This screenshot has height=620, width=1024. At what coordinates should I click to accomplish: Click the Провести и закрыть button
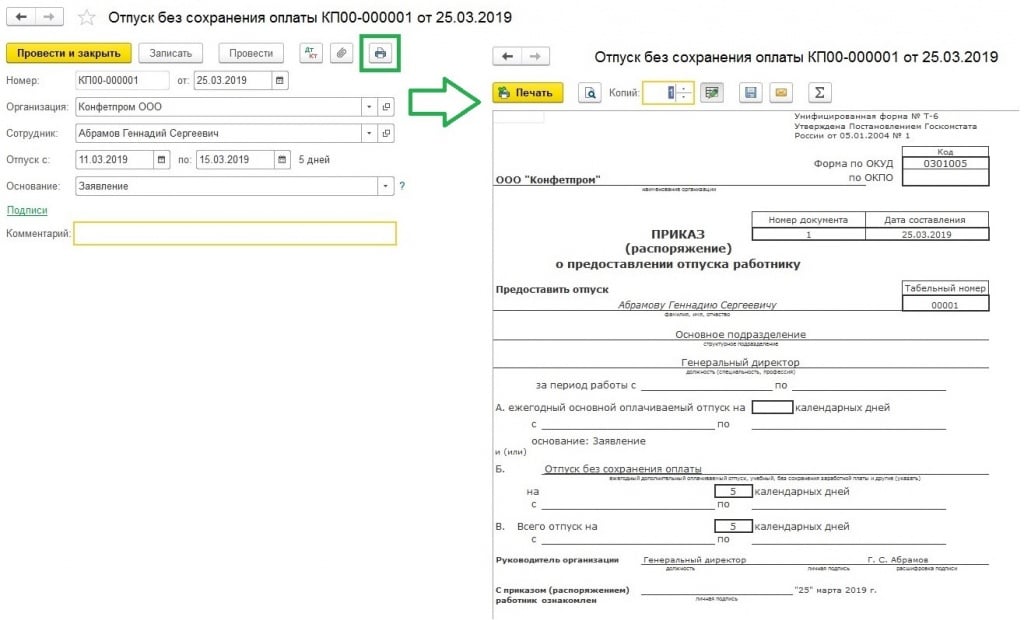(69, 54)
